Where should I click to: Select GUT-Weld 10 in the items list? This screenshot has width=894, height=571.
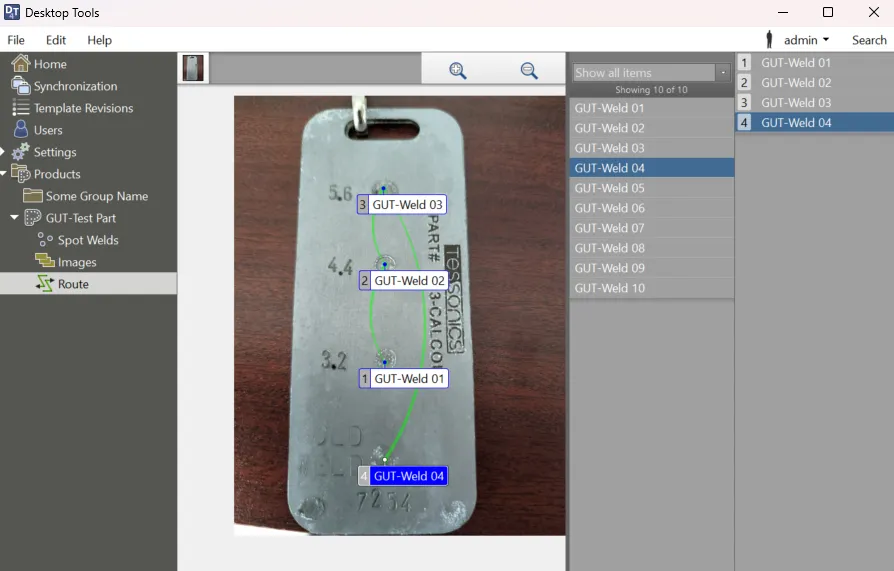coord(651,287)
